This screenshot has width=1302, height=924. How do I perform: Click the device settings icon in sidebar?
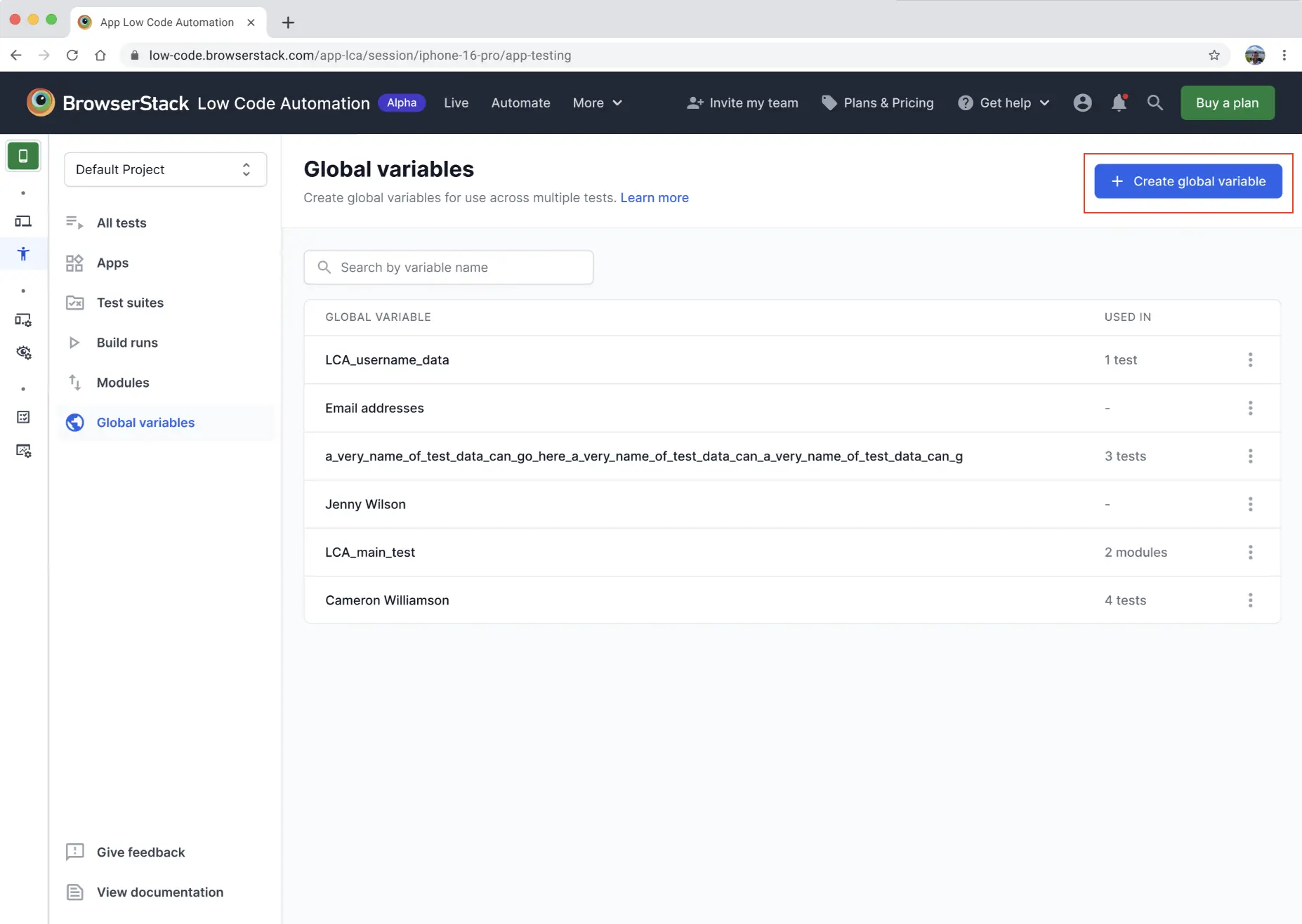[x=23, y=319]
